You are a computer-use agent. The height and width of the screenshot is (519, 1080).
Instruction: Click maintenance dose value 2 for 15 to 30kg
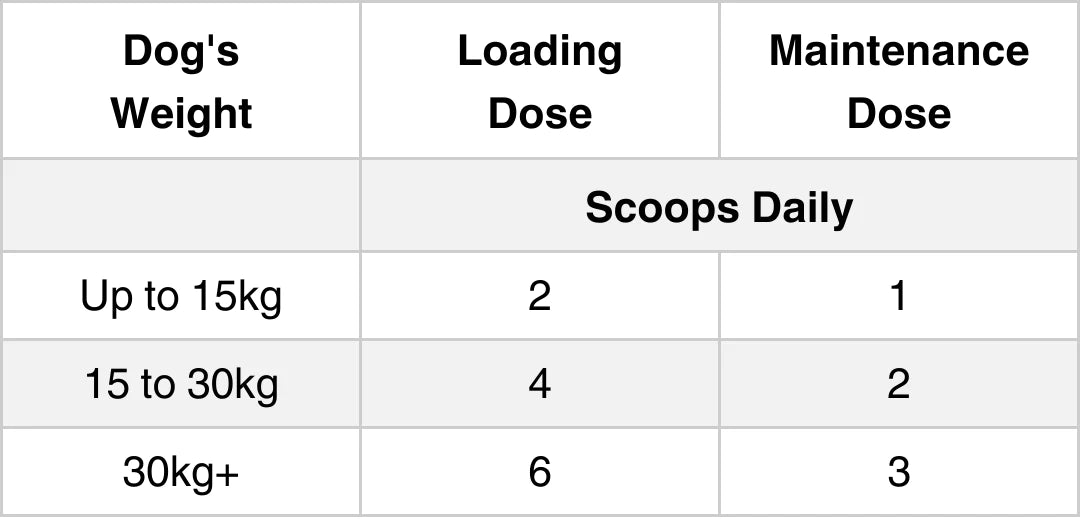pyautogui.click(x=898, y=384)
